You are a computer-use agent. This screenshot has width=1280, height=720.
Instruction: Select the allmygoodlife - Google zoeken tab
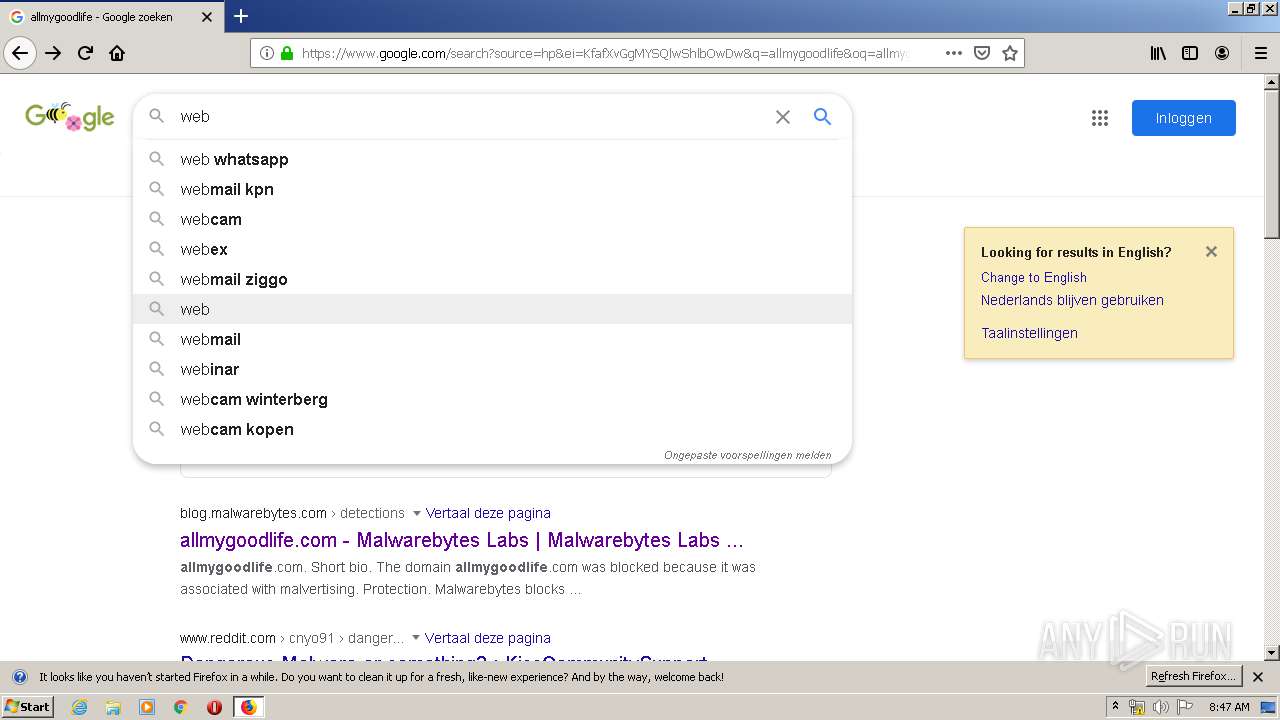(112, 17)
